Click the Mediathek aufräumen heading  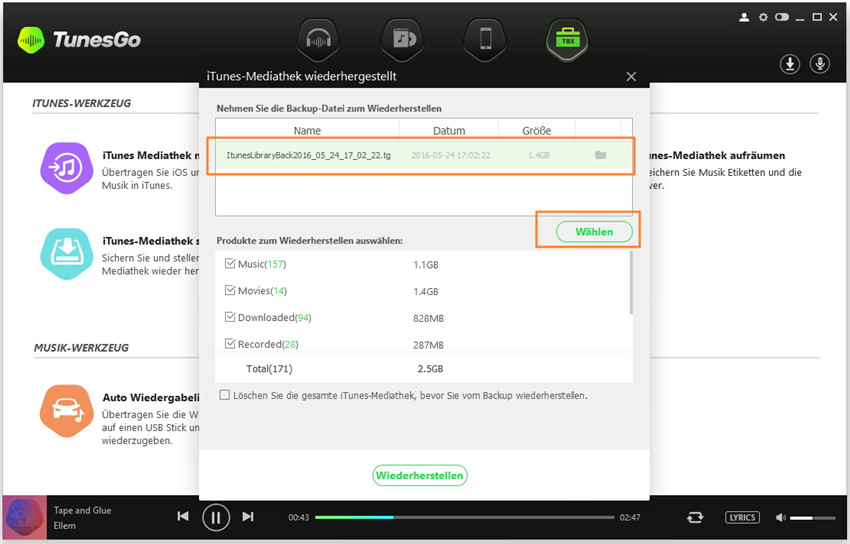click(x=716, y=156)
